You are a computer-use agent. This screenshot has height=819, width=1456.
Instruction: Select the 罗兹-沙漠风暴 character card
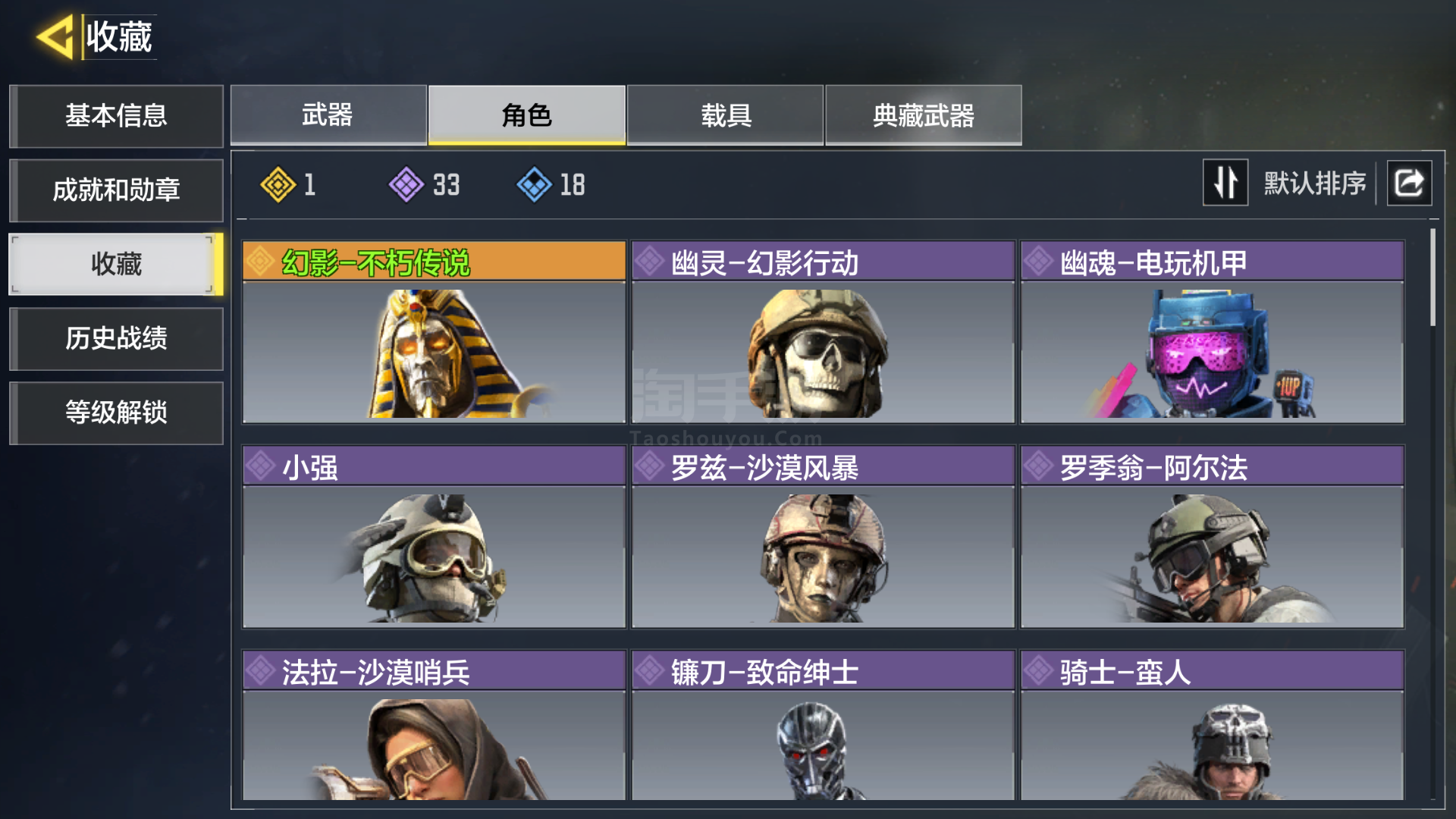pos(823,537)
